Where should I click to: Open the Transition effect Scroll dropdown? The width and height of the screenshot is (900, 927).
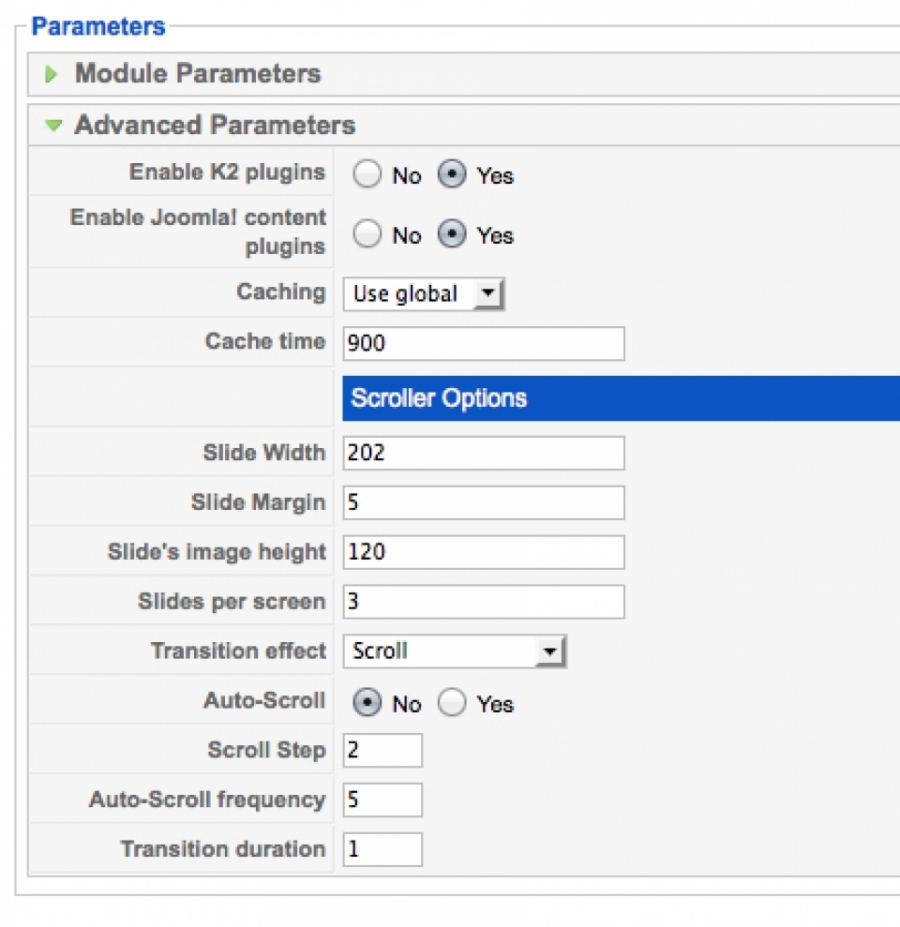coord(455,652)
